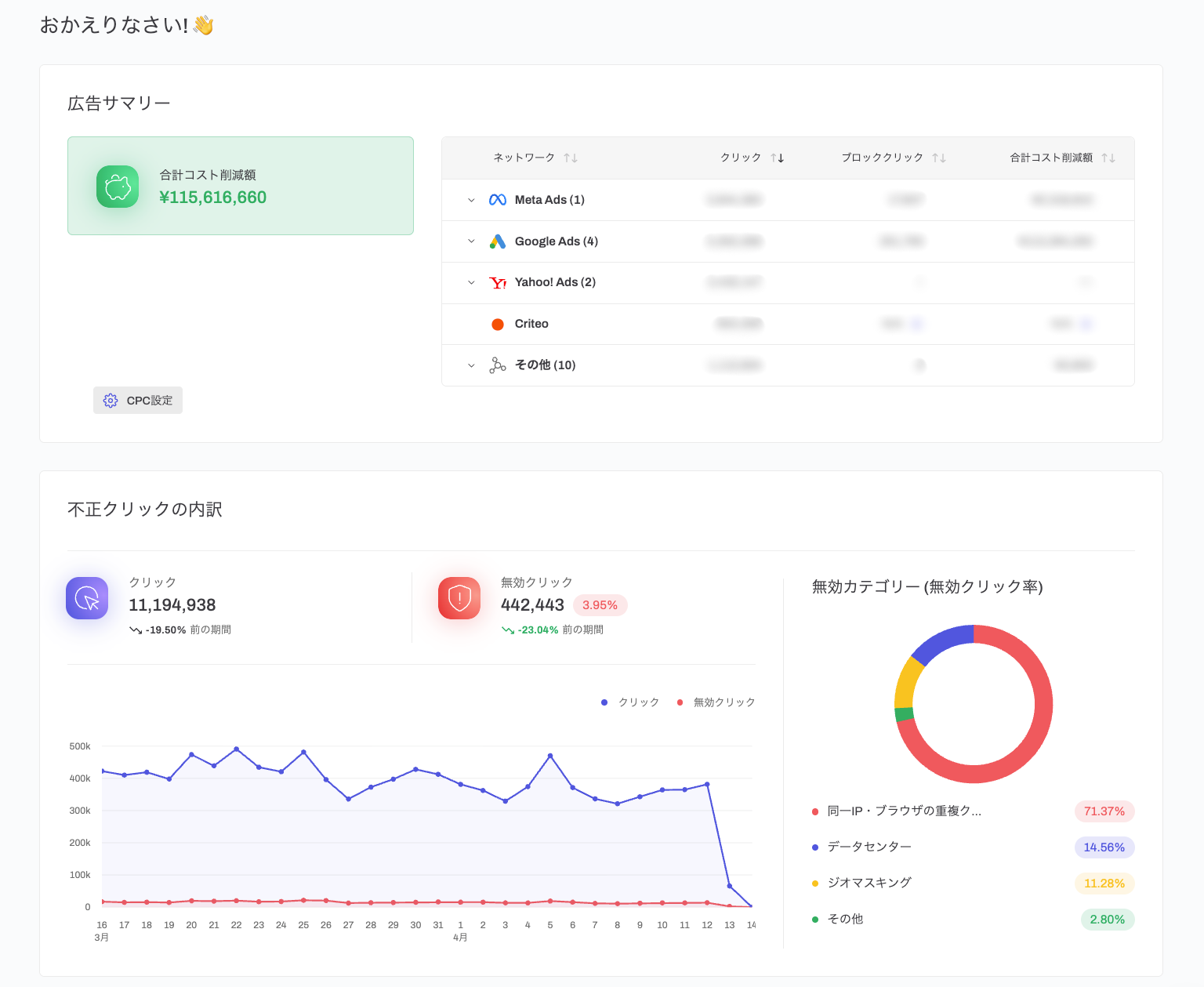Click the -19.50% change value

(x=166, y=630)
